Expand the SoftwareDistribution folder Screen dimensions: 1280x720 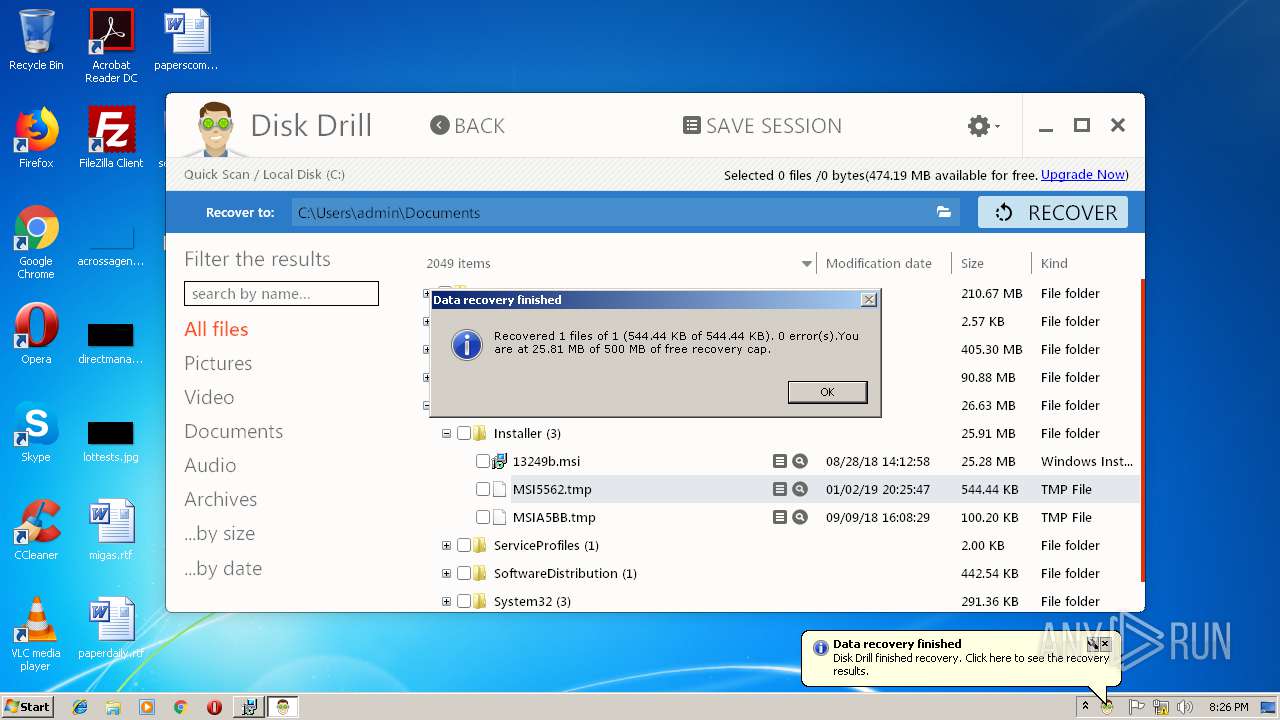click(447, 573)
